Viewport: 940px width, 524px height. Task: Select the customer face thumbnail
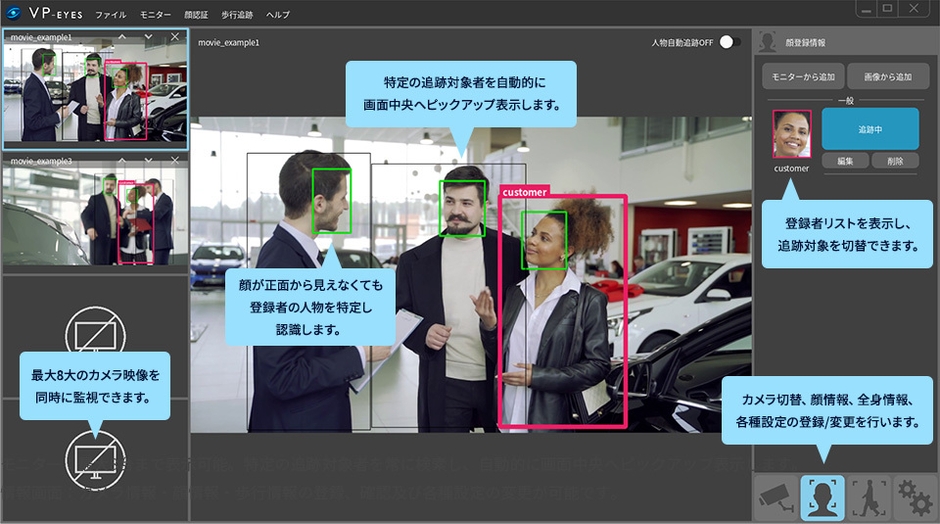coord(791,134)
